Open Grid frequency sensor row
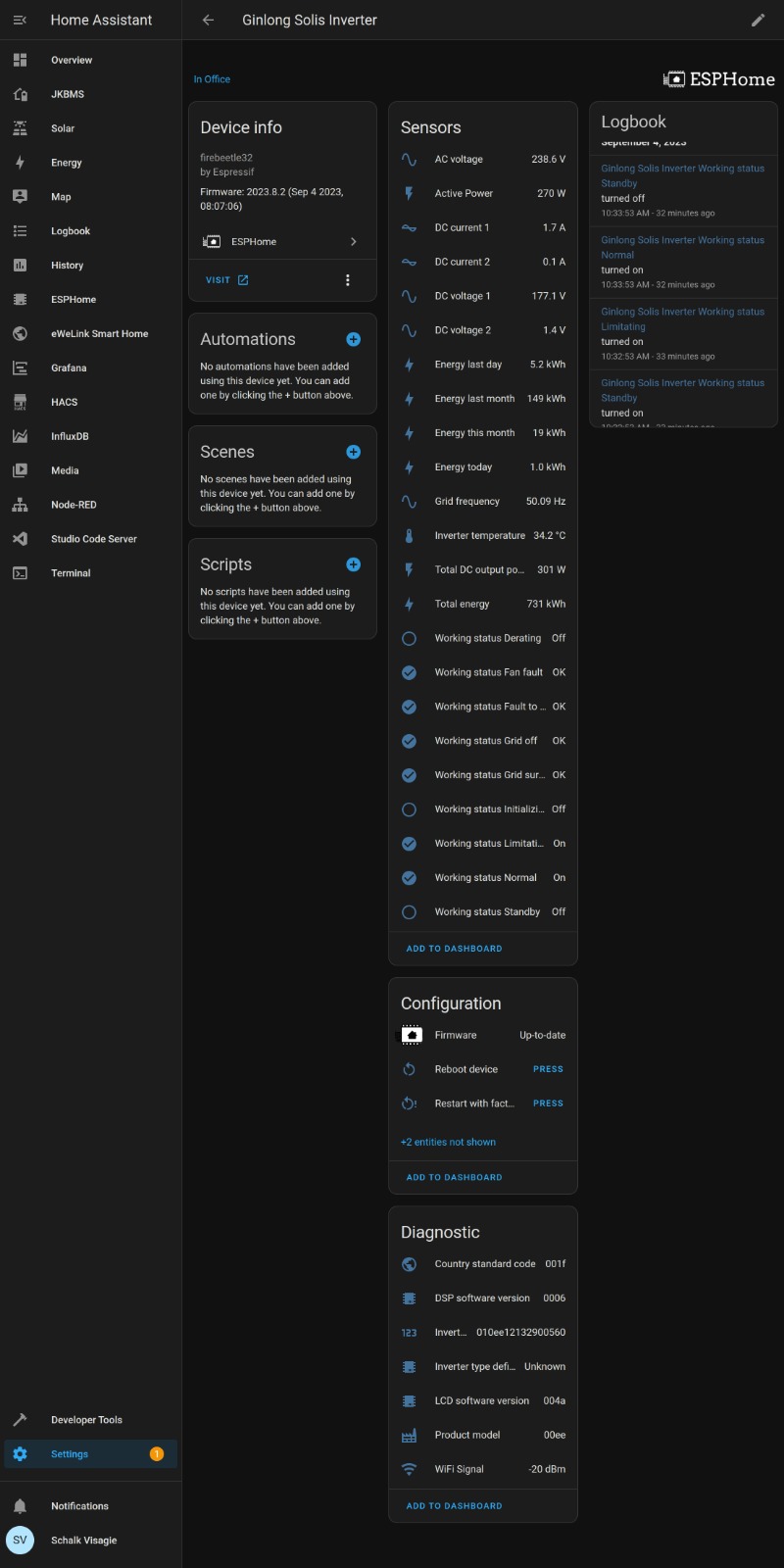The image size is (784, 1568). pos(483,502)
